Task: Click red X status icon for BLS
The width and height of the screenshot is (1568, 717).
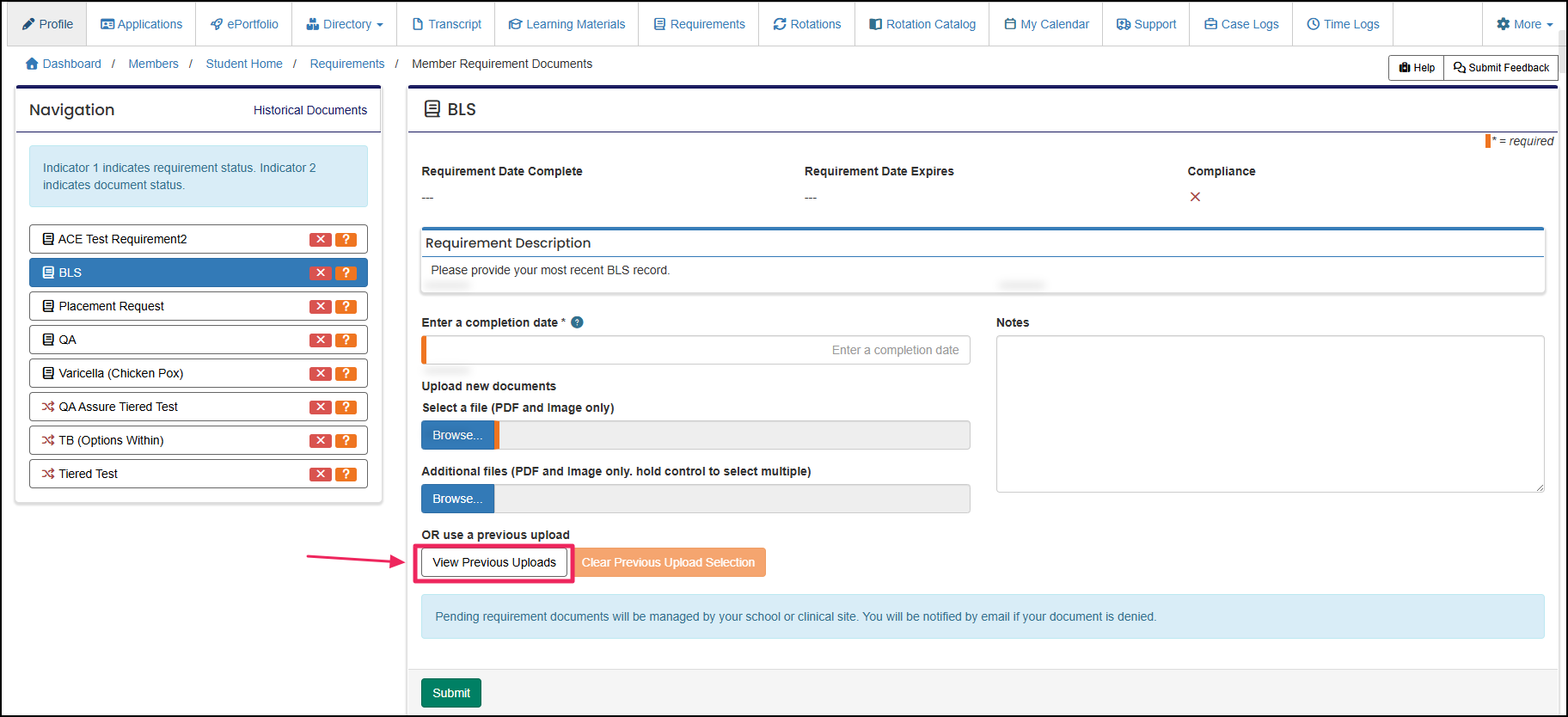Action: tap(321, 273)
